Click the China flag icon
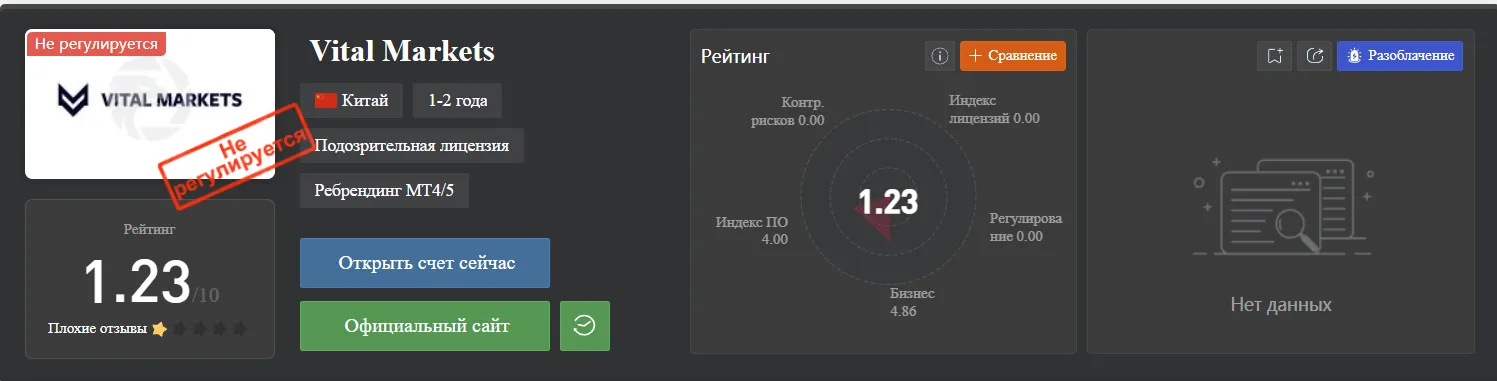Viewport: 1497px width, 381px height. pyautogui.click(x=325, y=100)
